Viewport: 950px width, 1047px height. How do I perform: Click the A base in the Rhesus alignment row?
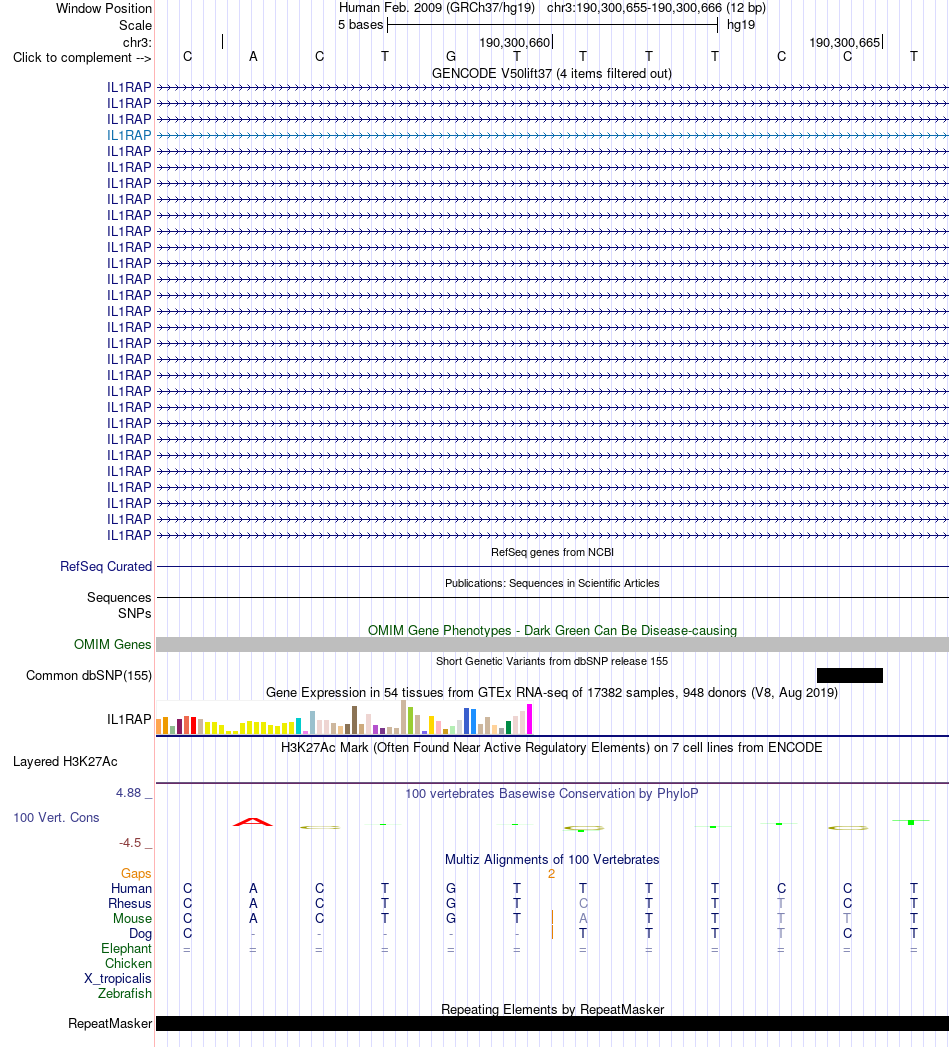pos(253,903)
